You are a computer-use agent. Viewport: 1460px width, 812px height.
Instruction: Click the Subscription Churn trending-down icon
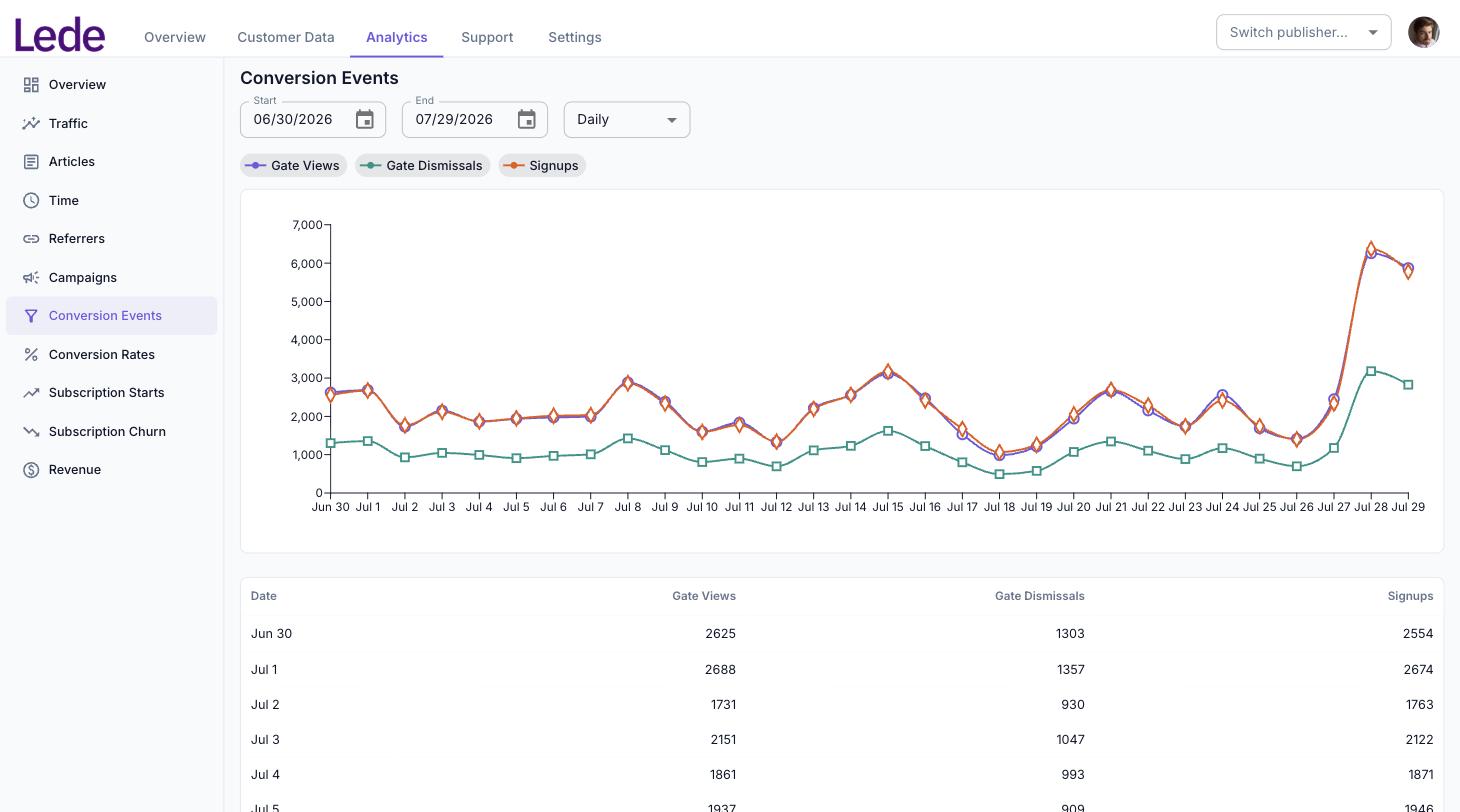(x=31, y=432)
